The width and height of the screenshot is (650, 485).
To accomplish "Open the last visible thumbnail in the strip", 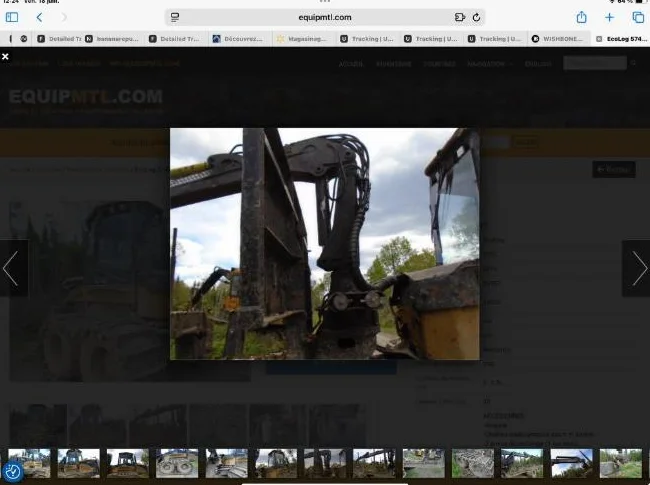I will 621,463.
